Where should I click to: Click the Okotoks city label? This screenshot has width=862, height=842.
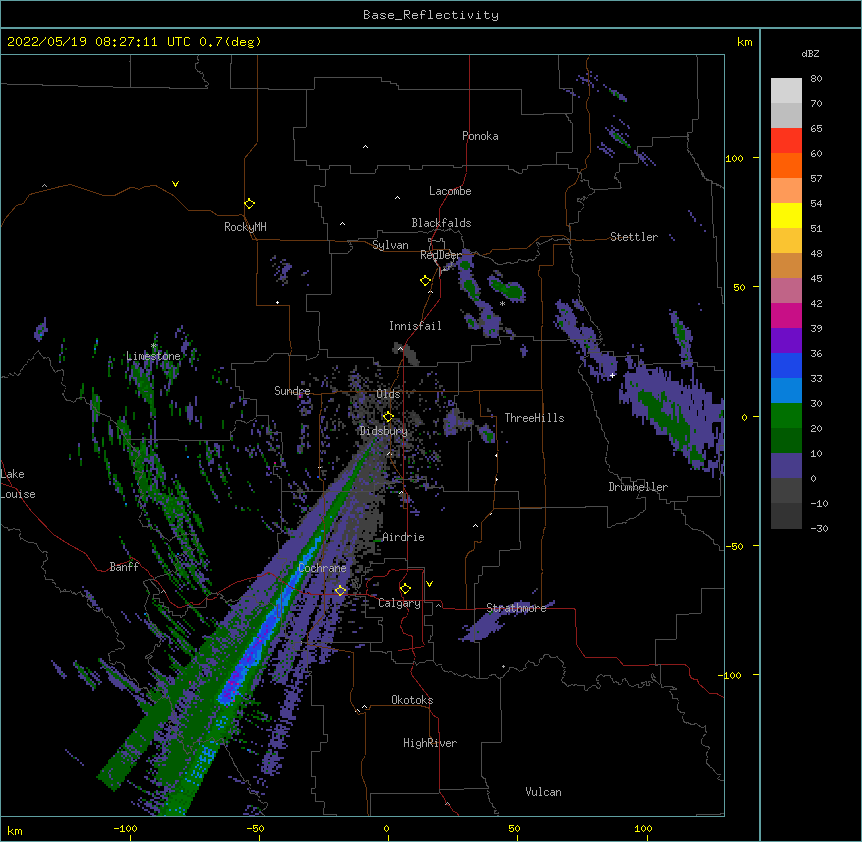[412, 700]
